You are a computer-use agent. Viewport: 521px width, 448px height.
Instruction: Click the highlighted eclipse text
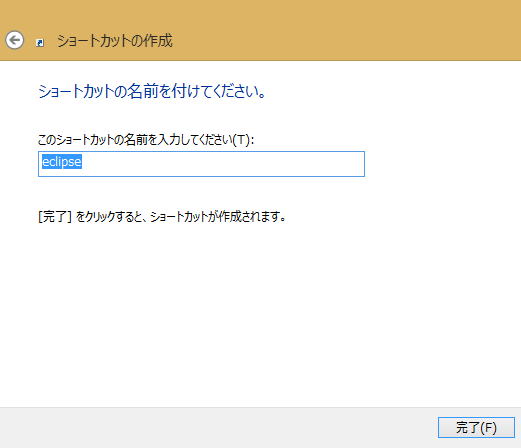[x=62, y=162]
